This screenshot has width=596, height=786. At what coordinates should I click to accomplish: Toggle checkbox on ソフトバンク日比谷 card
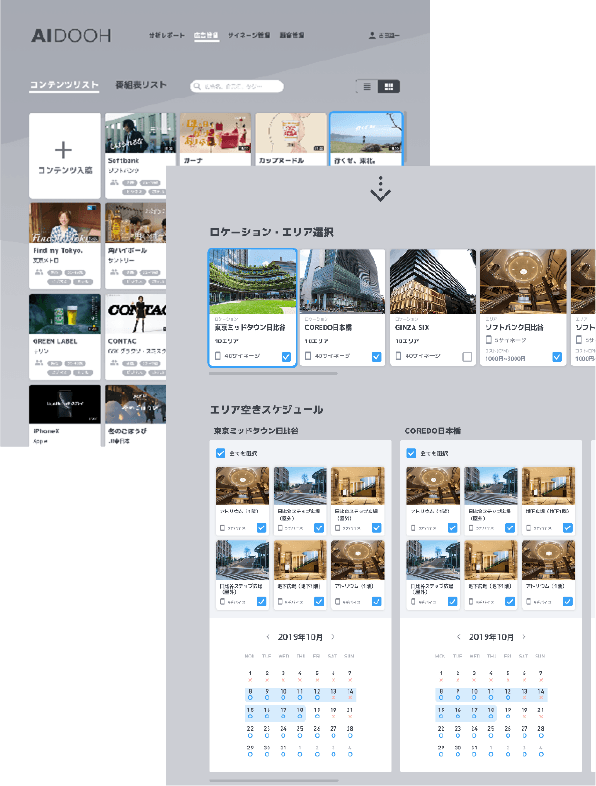[557, 357]
